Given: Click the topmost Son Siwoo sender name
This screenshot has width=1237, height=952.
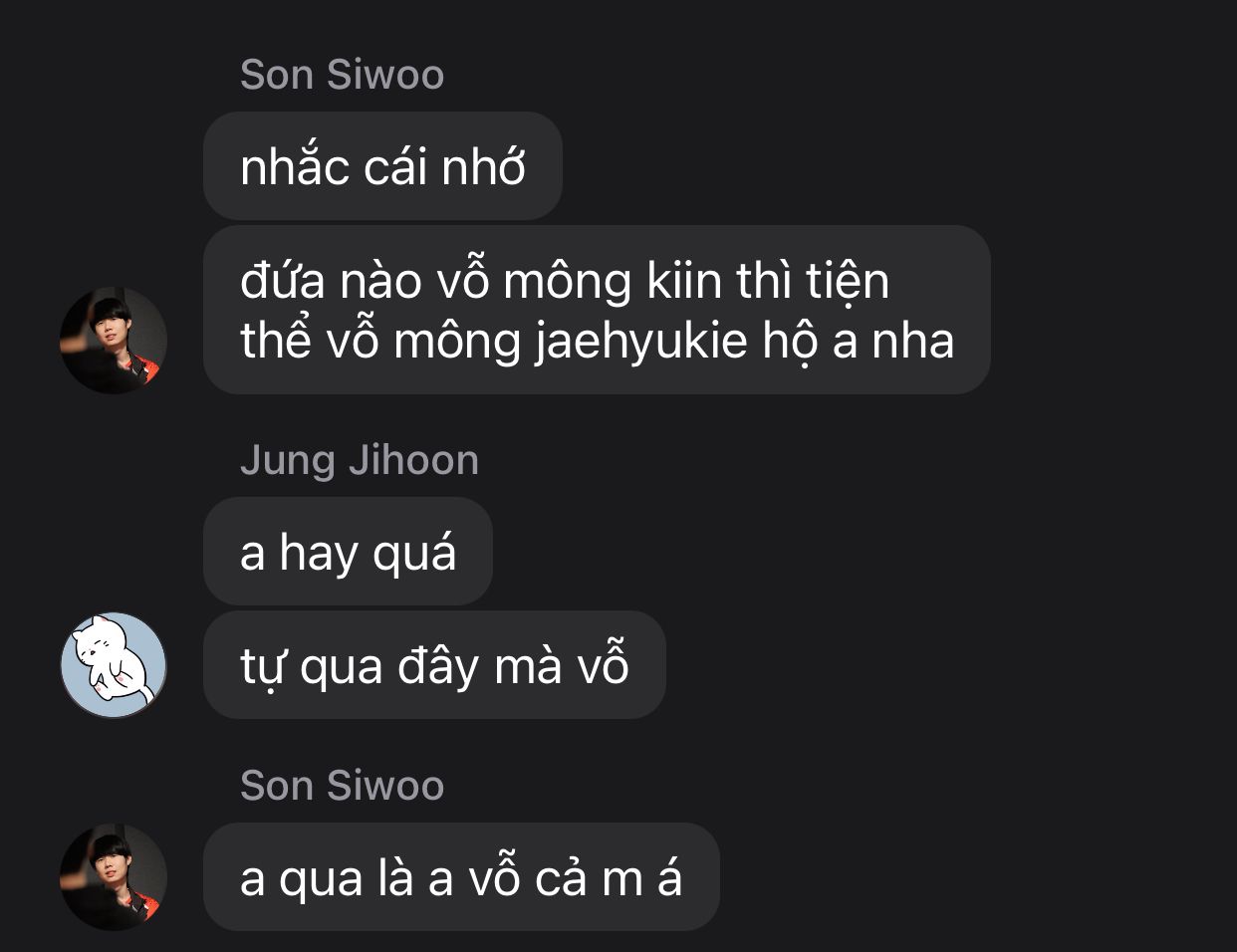Looking at the screenshot, I should pyautogui.click(x=342, y=75).
